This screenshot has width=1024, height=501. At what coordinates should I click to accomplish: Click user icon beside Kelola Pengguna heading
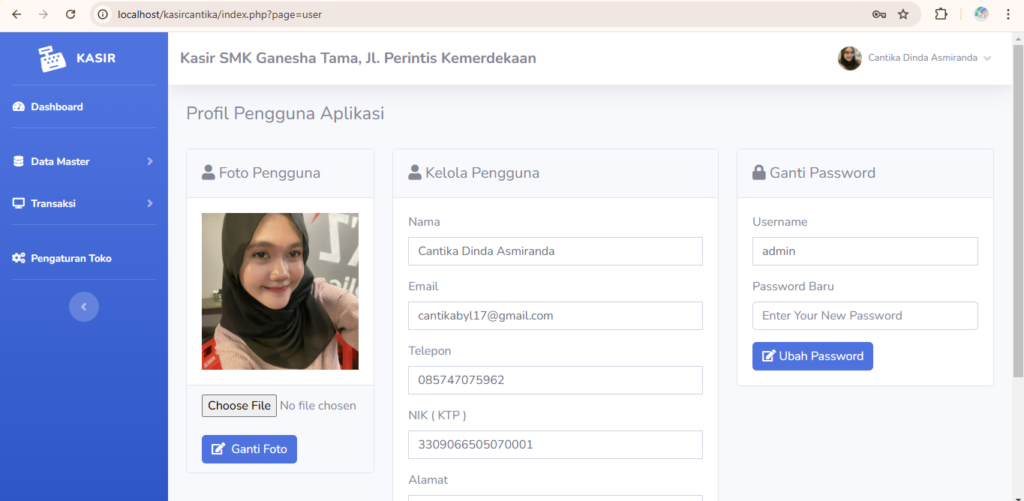tap(415, 172)
